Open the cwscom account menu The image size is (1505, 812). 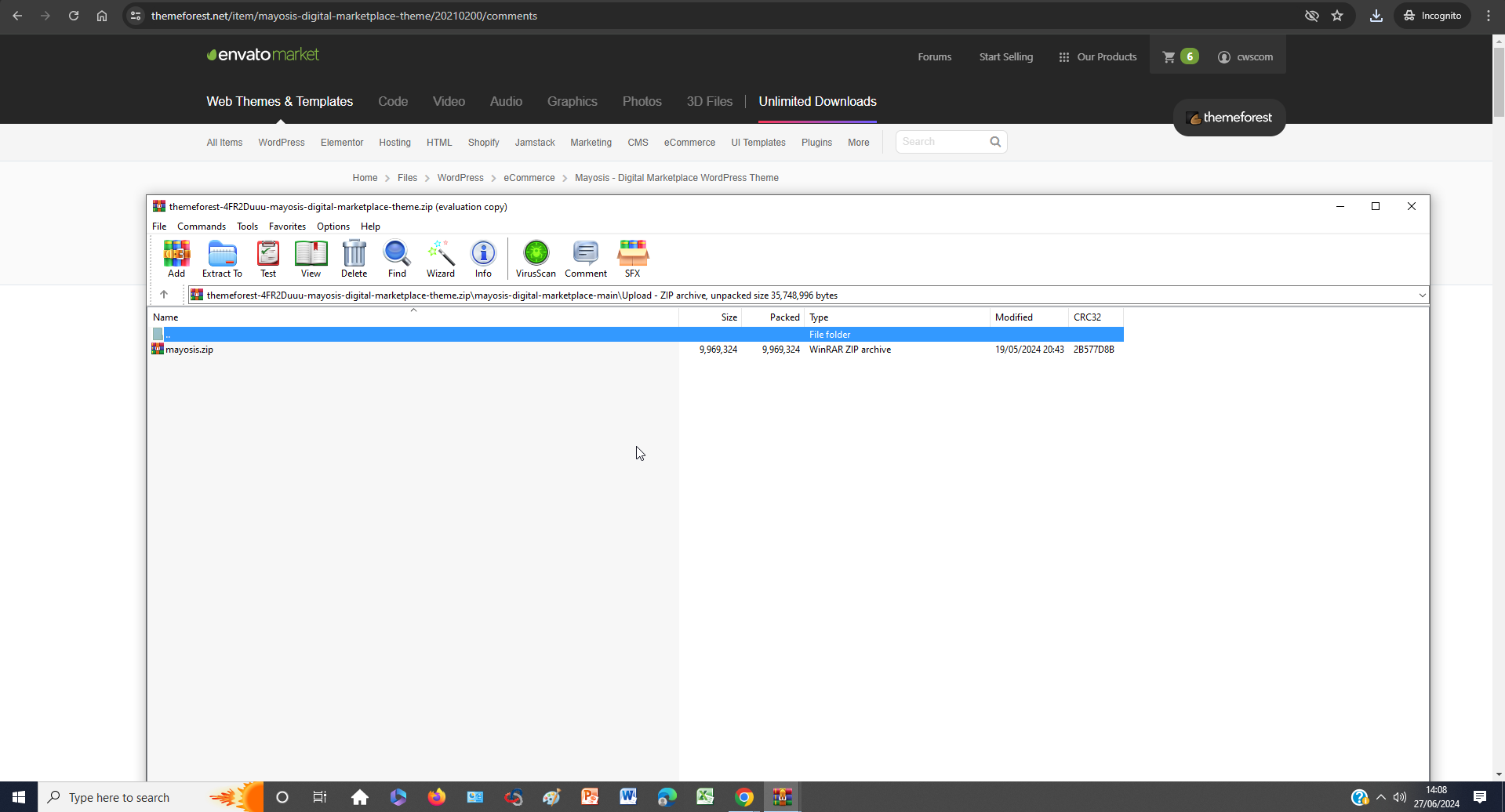[1245, 56]
